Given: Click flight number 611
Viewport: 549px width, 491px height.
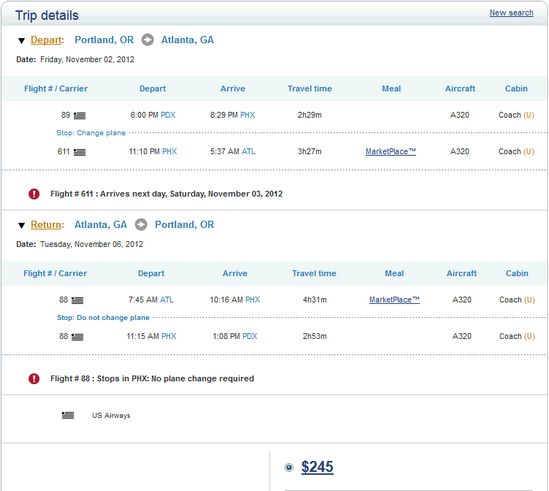Looking at the screenshot, I should (x=64, y=151).
